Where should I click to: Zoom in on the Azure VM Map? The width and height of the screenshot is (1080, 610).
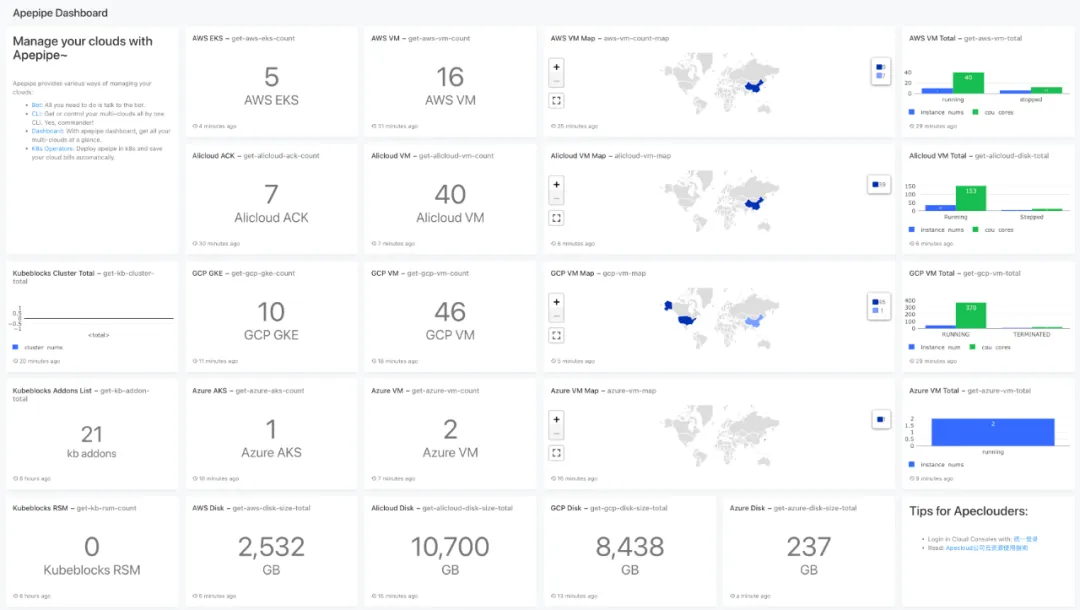click(557, 419)
